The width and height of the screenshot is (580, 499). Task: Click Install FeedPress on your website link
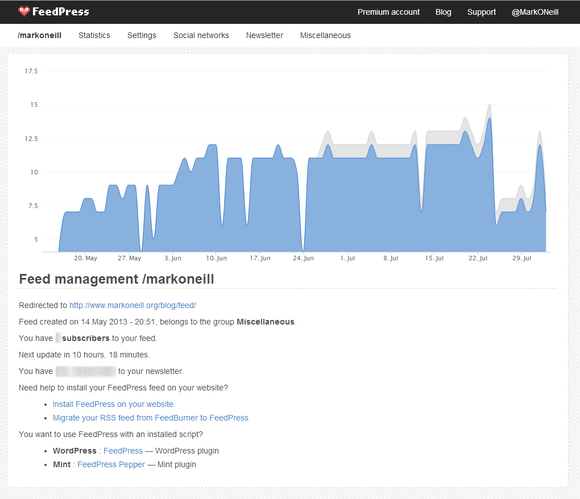(x=113, y=404)
